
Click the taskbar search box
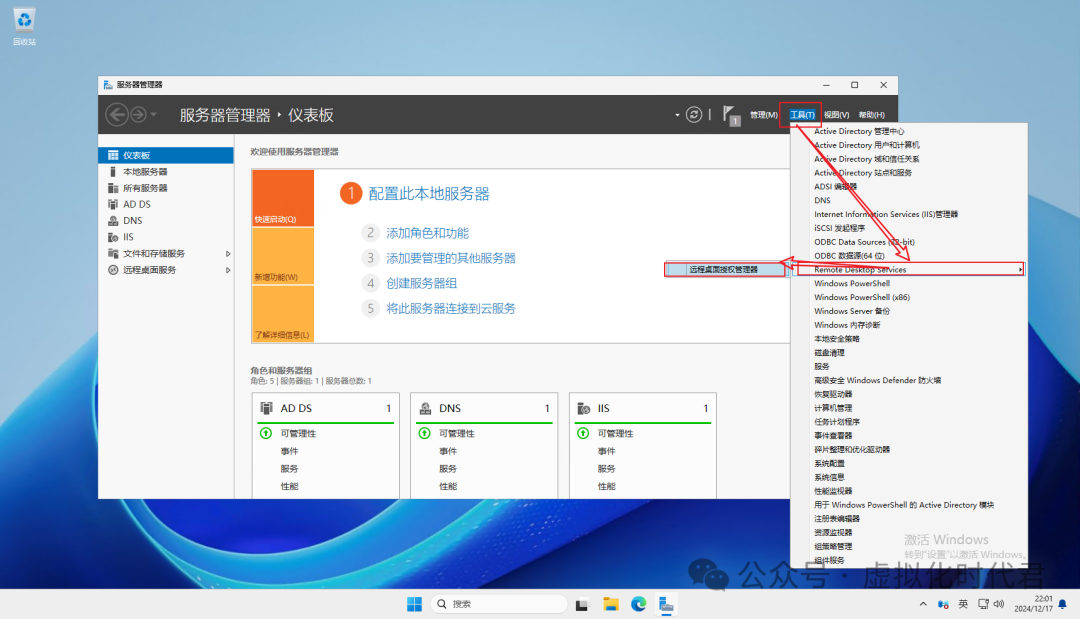(x=500, y=604)
